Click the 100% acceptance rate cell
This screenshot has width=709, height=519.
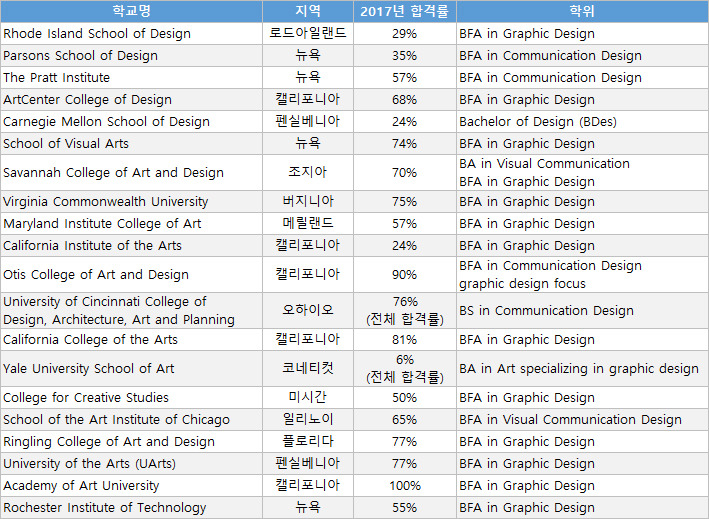(x=405, y=486)
